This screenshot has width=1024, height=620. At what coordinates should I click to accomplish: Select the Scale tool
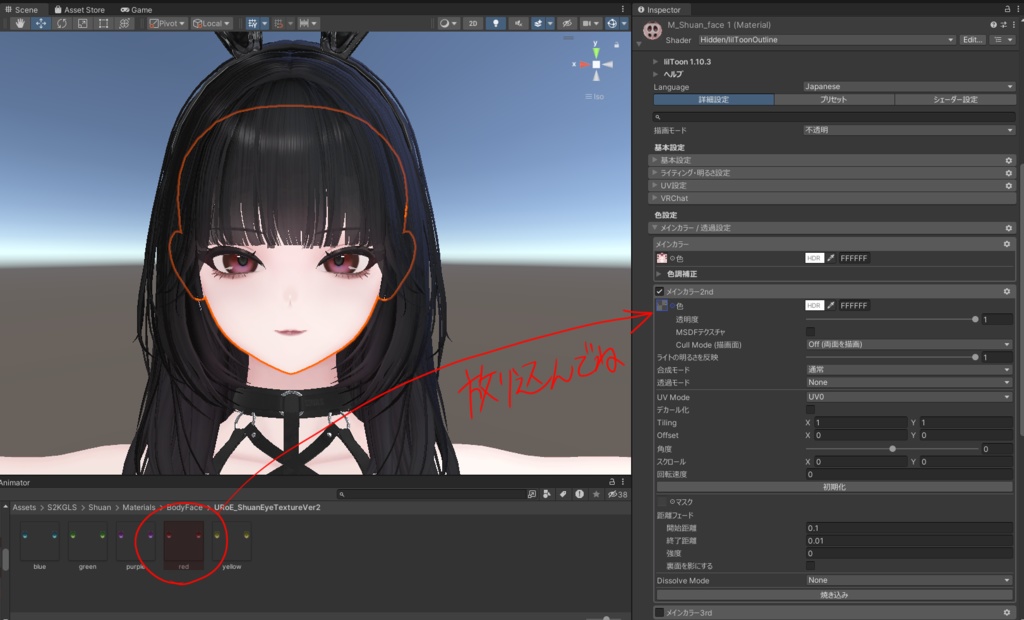click(83, 24)
